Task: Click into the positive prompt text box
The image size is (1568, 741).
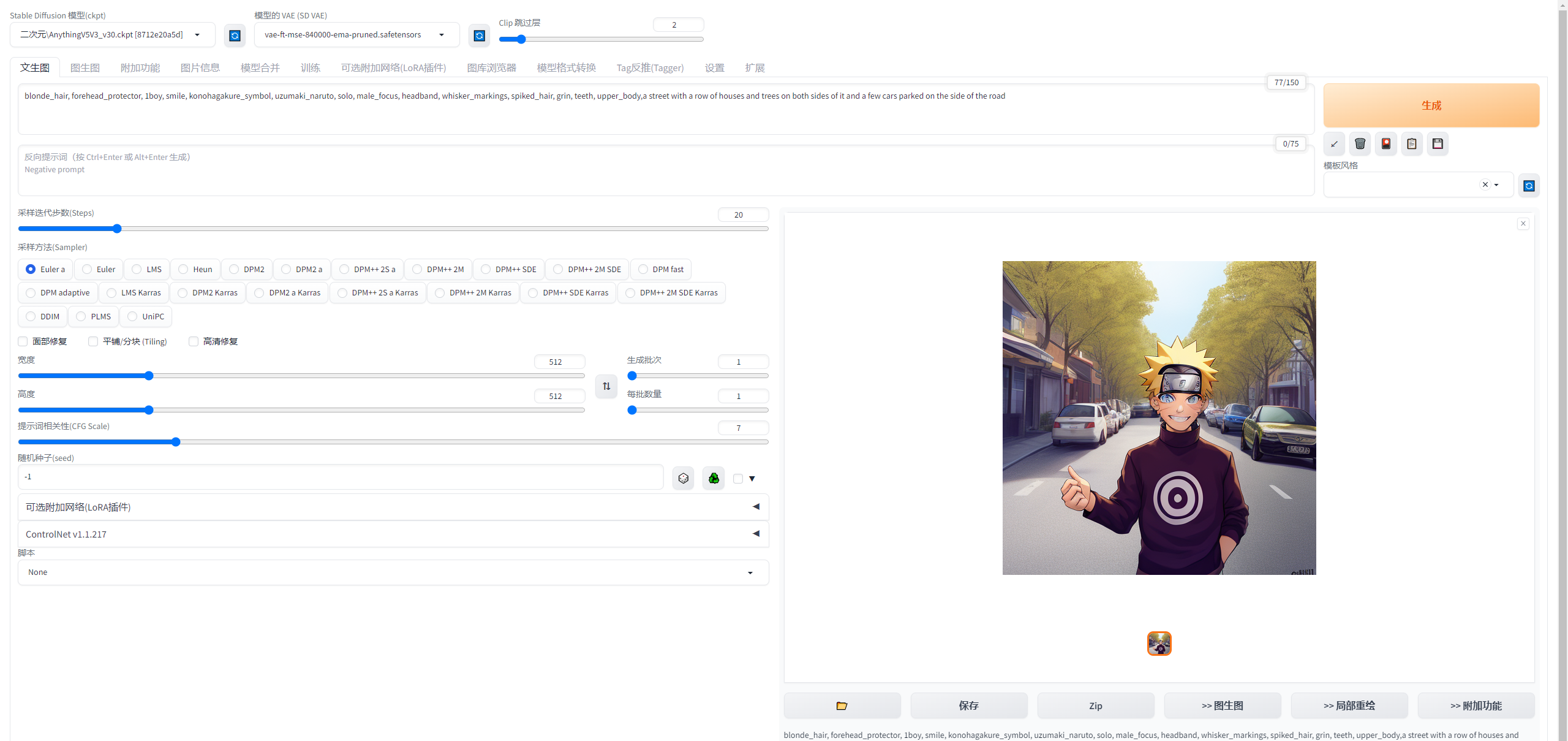Action: 666,109
